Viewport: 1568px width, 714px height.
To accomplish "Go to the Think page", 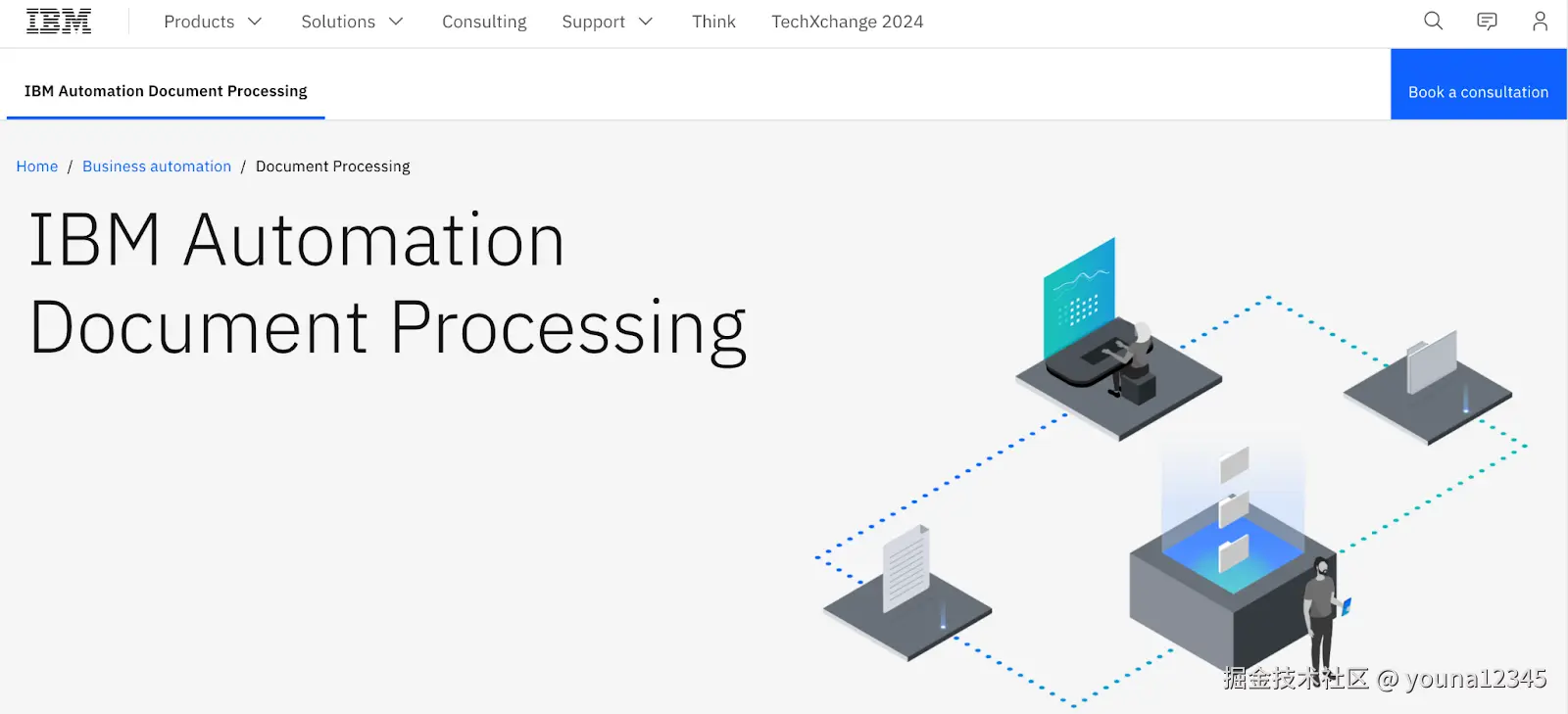I will tap(713, 22).
